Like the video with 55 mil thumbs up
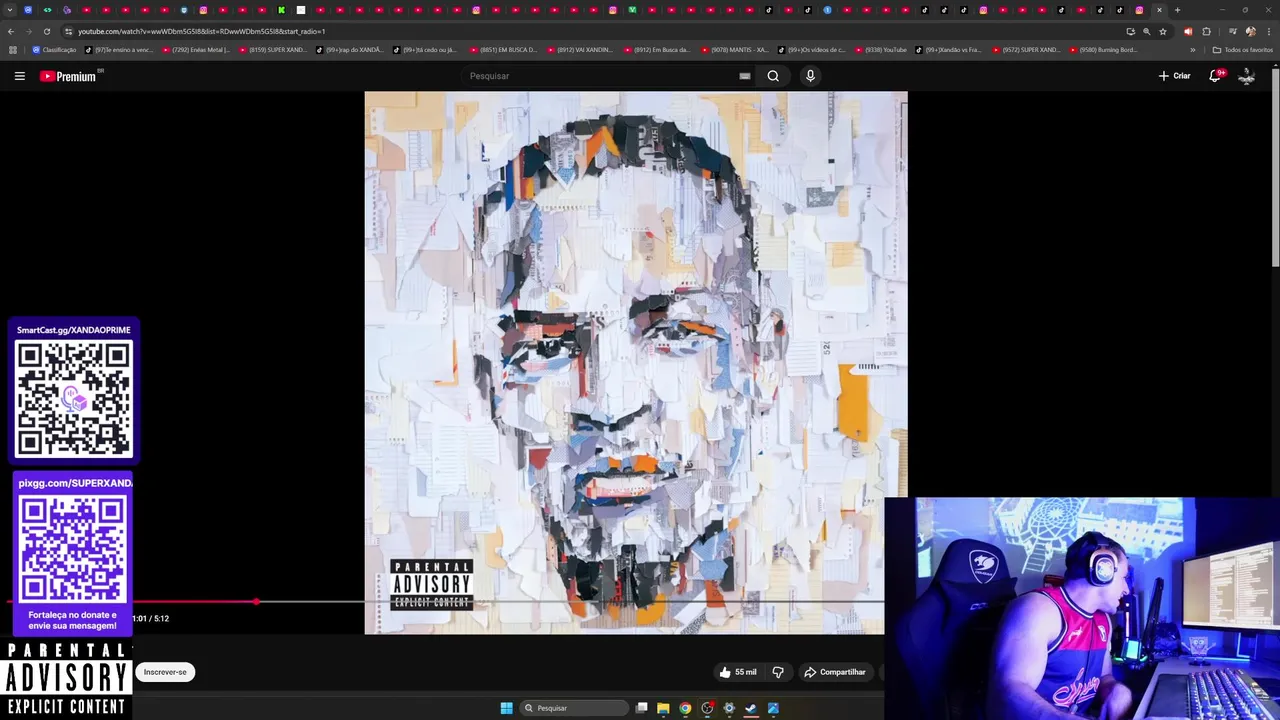 (738, 672)
